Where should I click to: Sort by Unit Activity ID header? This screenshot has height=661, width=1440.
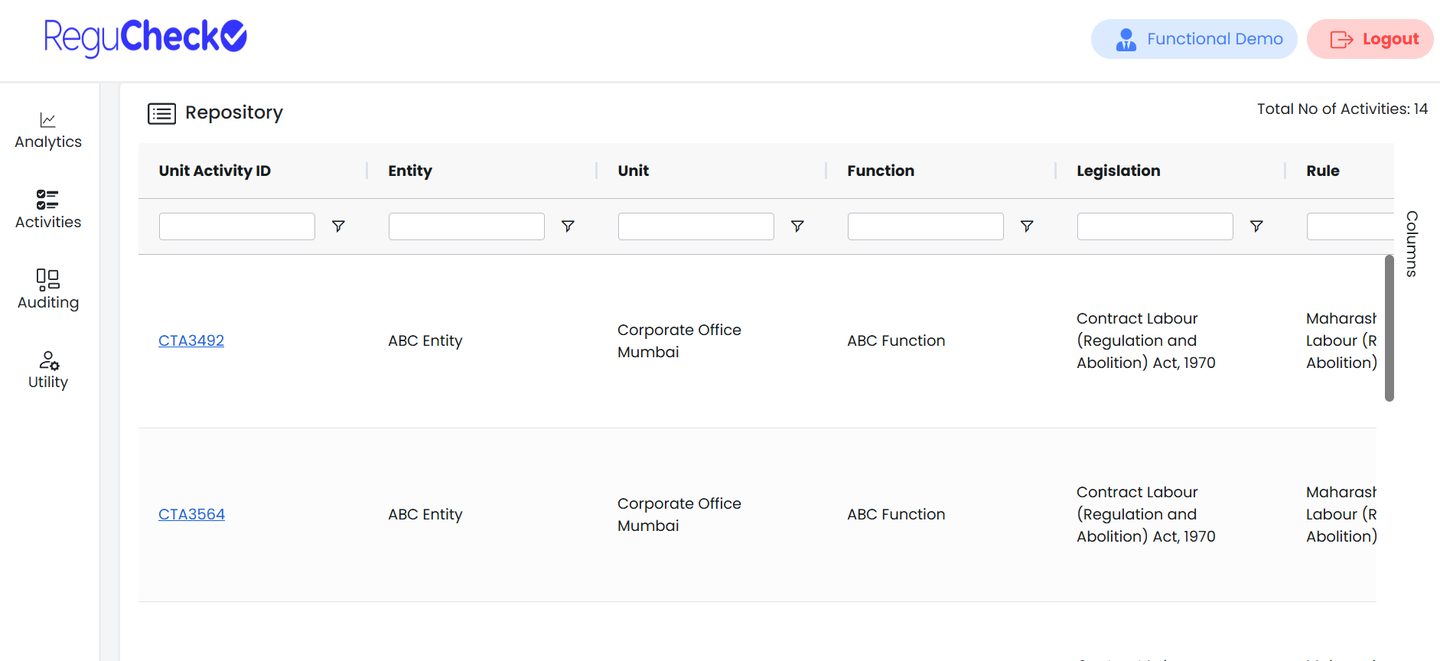pos(214,171)
